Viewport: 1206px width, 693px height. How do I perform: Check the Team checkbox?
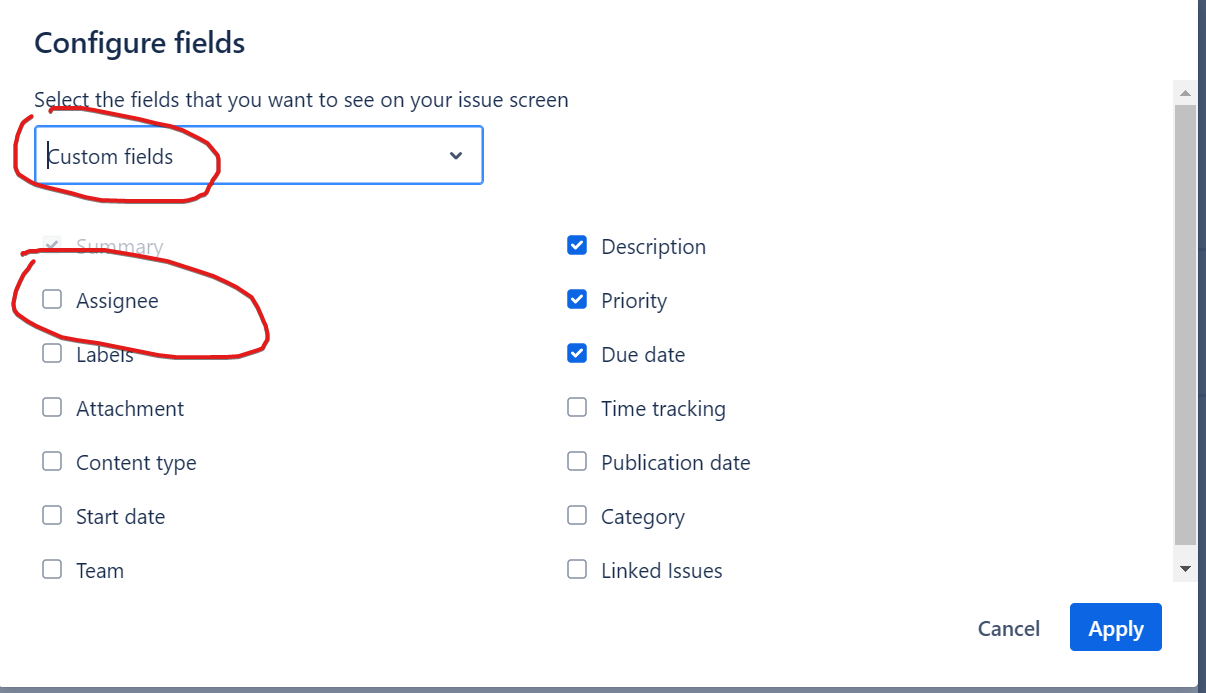tap(51, 569)
